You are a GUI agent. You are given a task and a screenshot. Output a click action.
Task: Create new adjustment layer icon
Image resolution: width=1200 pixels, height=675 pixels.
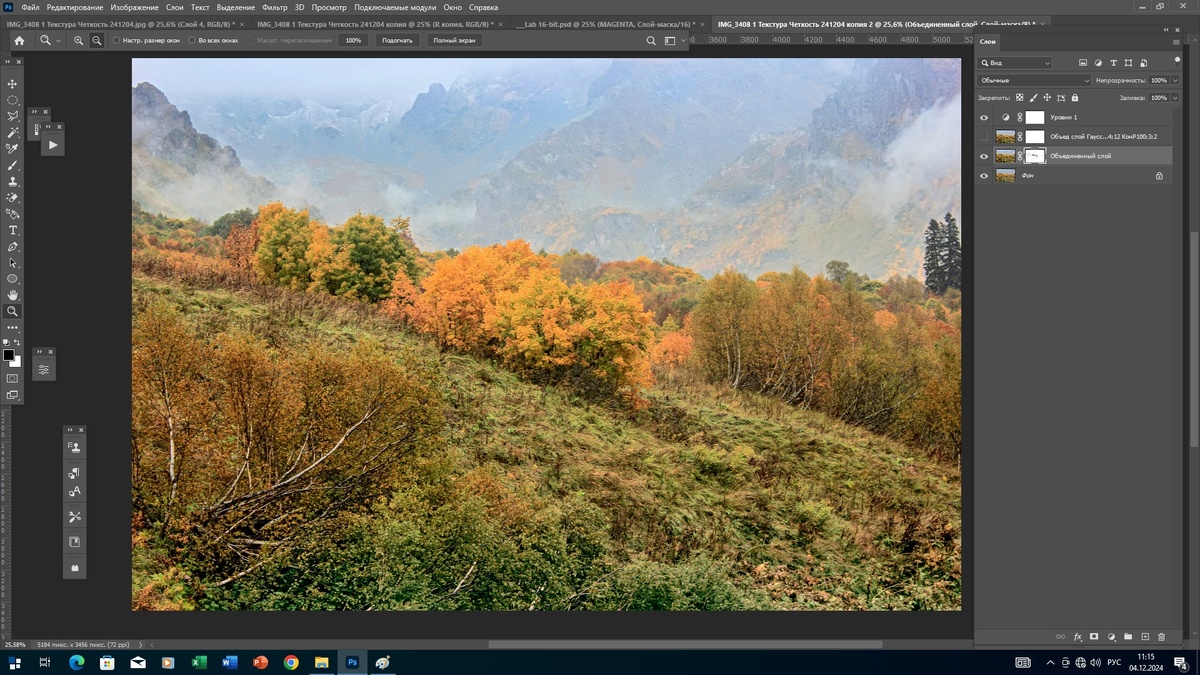[1111, 637]
